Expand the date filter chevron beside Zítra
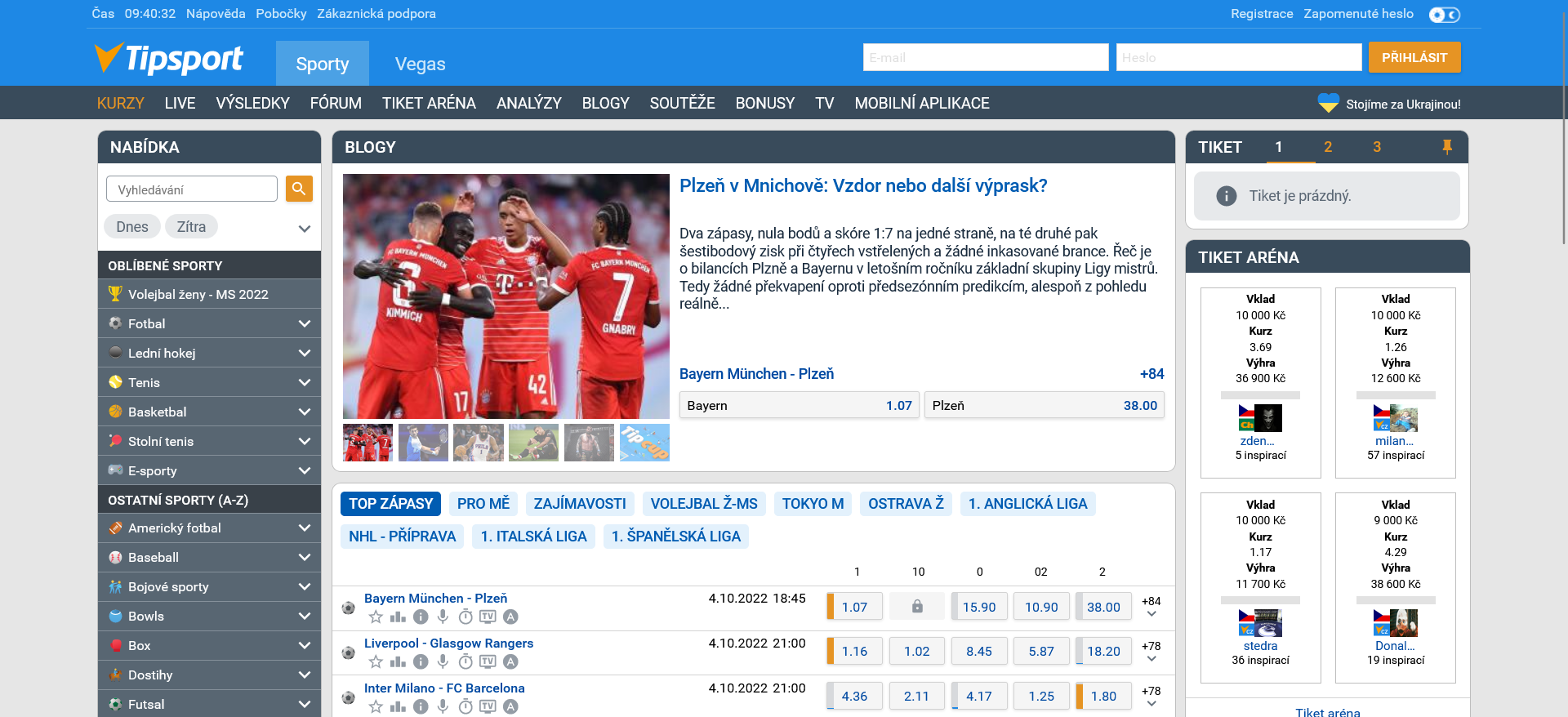Viewport: 1568px width, 717px height. click(x=305, y=229)
